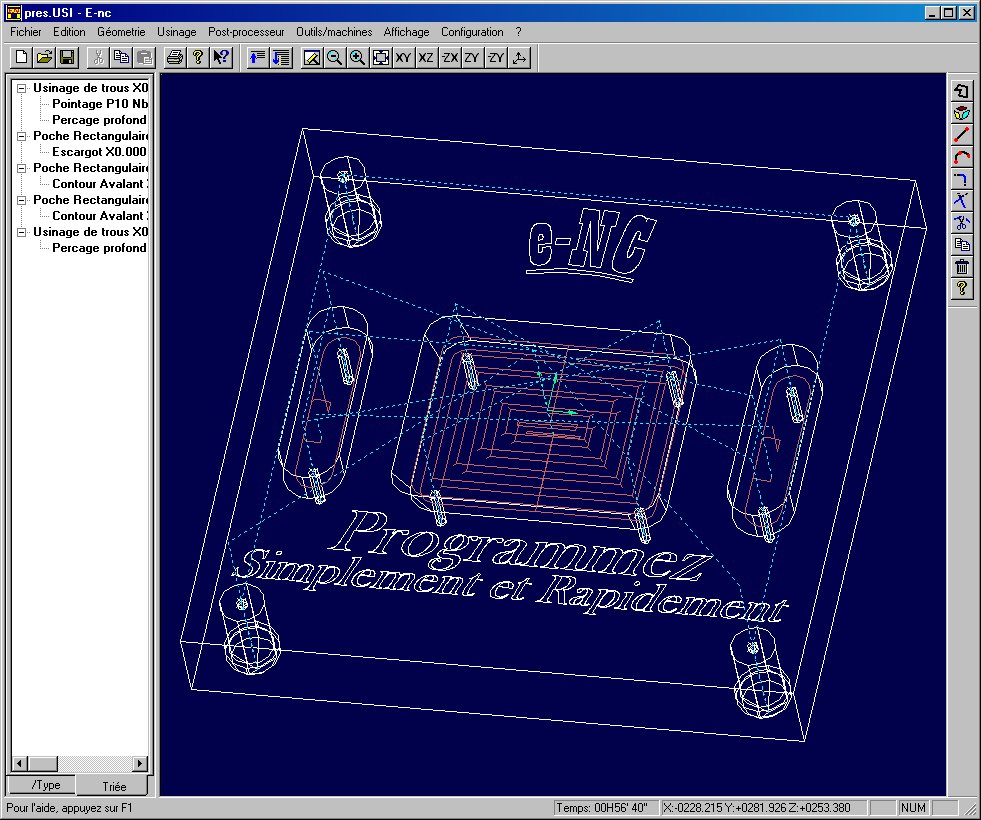Click NUM indicator in status bar
Image resolution: width=981 pixels, height=820 pixels.
click(x=913, y=807)
